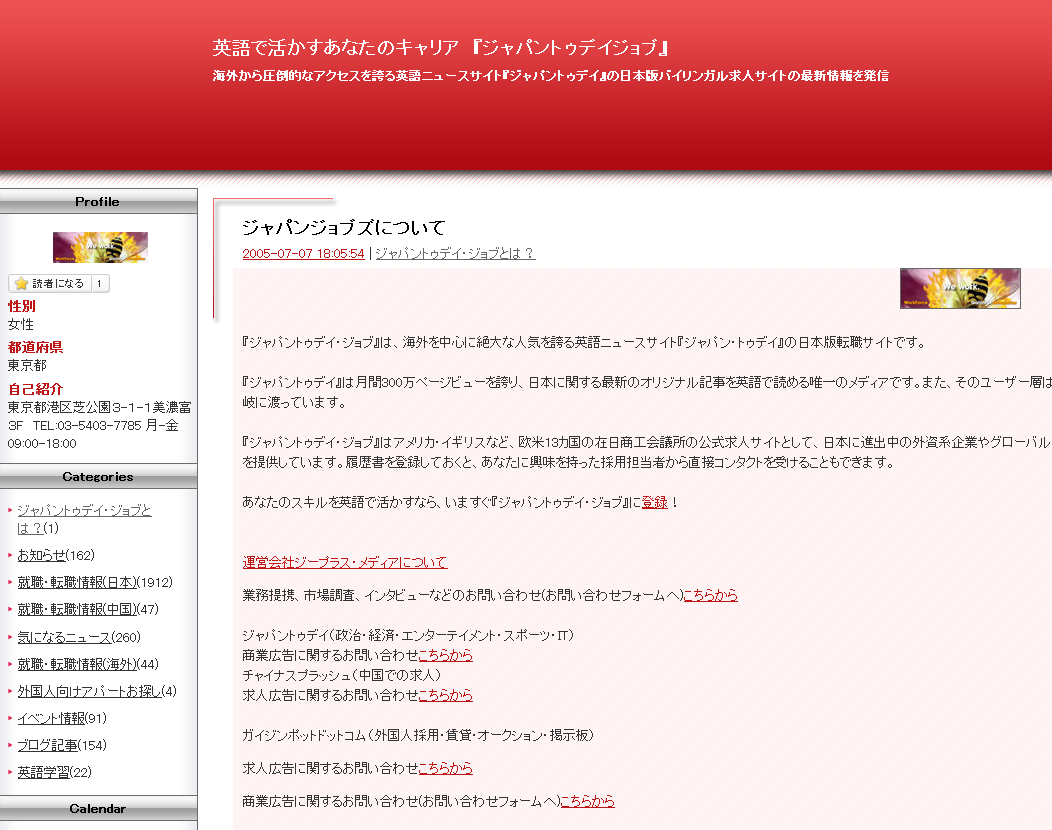
Task: Click the Categories sidebar header
Action: click(98, 476)
